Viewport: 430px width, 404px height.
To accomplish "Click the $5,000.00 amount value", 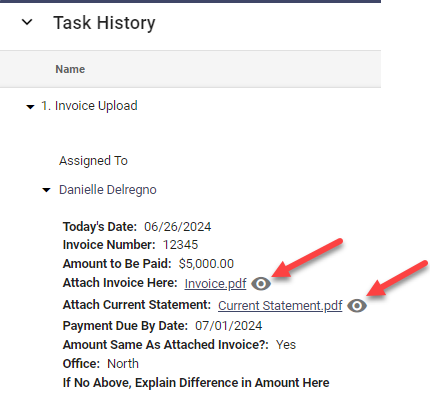I will (x=206, y=264).
